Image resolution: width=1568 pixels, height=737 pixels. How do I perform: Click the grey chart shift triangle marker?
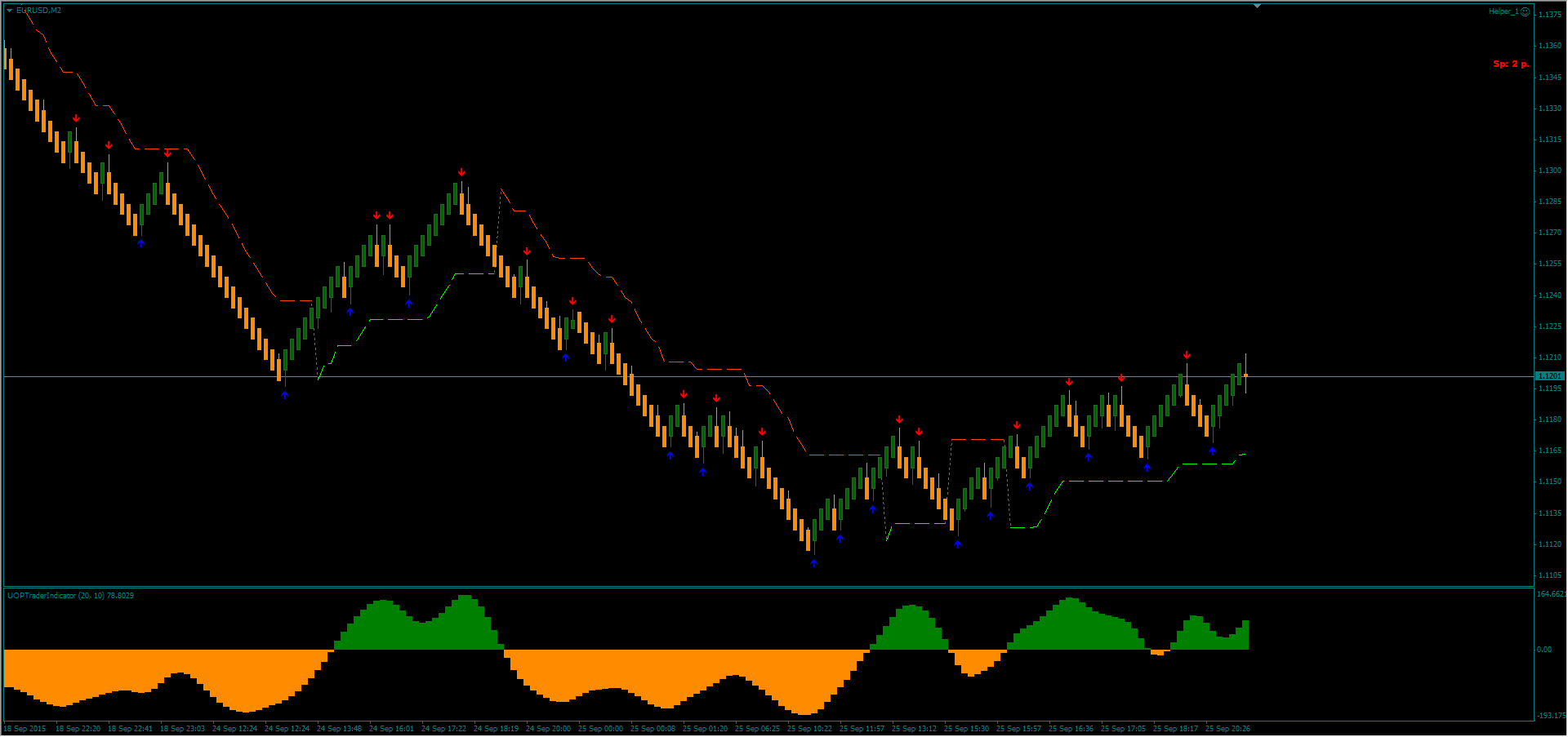(1258, 6)
